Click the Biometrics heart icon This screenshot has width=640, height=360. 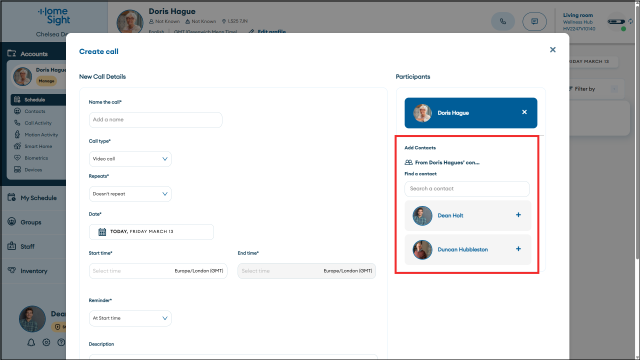pos(17,158)
